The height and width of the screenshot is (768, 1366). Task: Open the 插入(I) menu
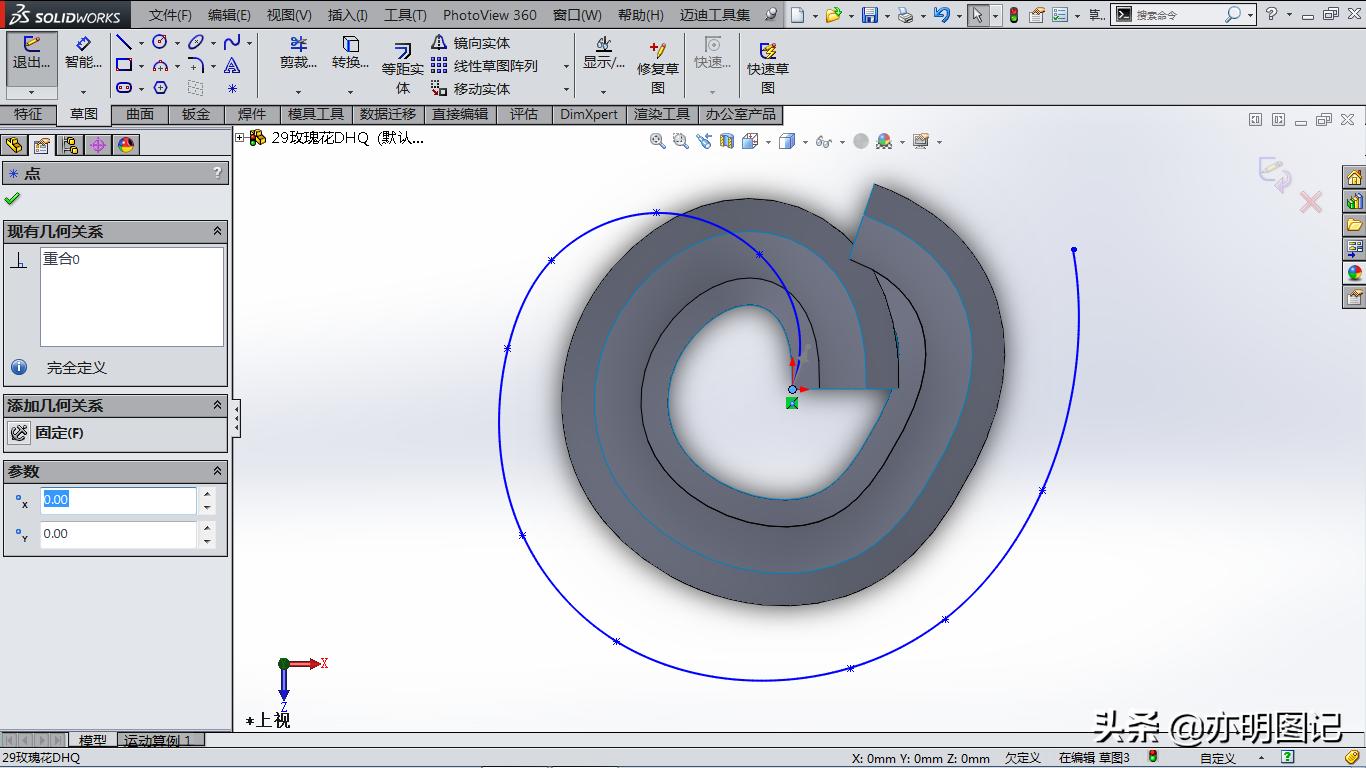tap(346, 15)
